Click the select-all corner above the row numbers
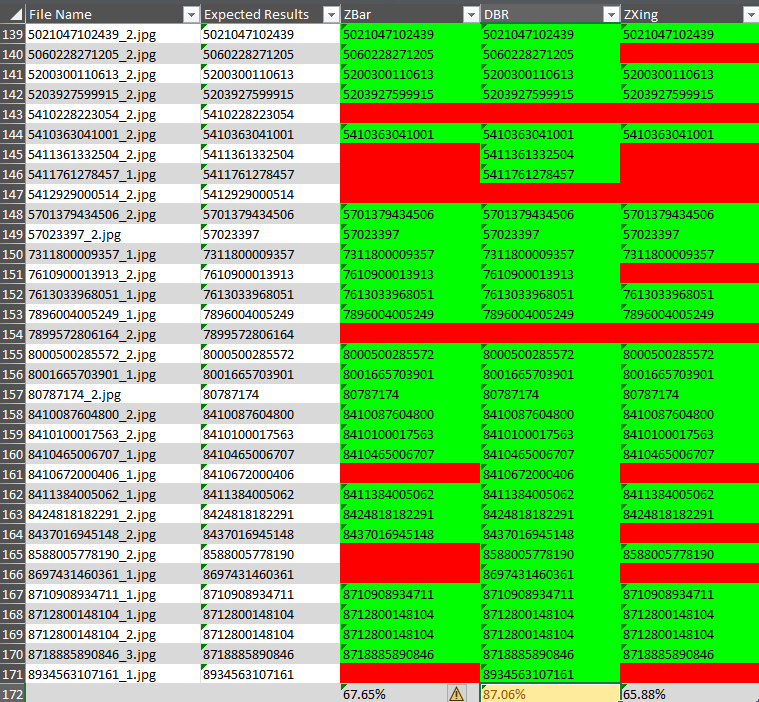Screen dimensions: 759x702 point(12,14)
